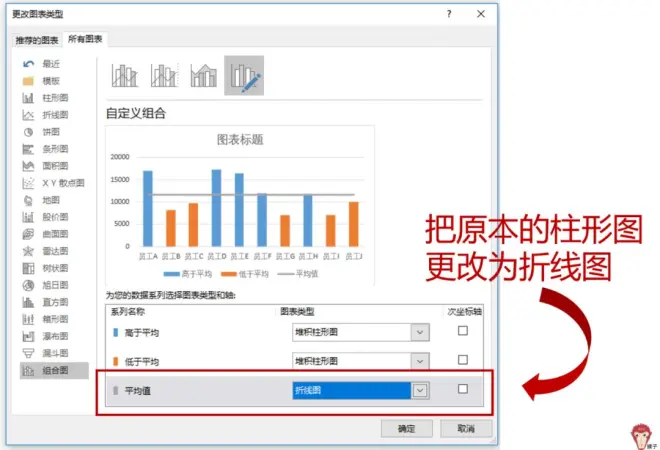Choose the 折线图 line chart category
The width and height of the screenshot is (660, 450).
point(45,115)
